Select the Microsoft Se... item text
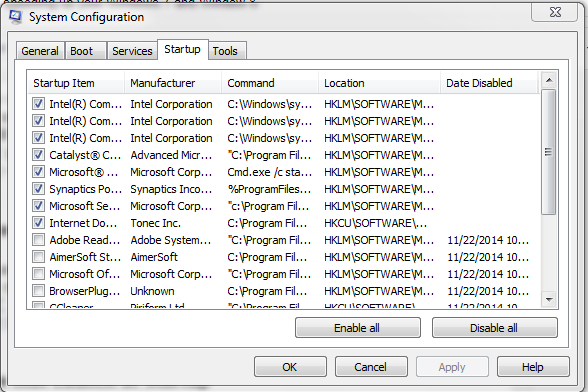The width and height of the screenshot is (588, 392). click(85, 206)
